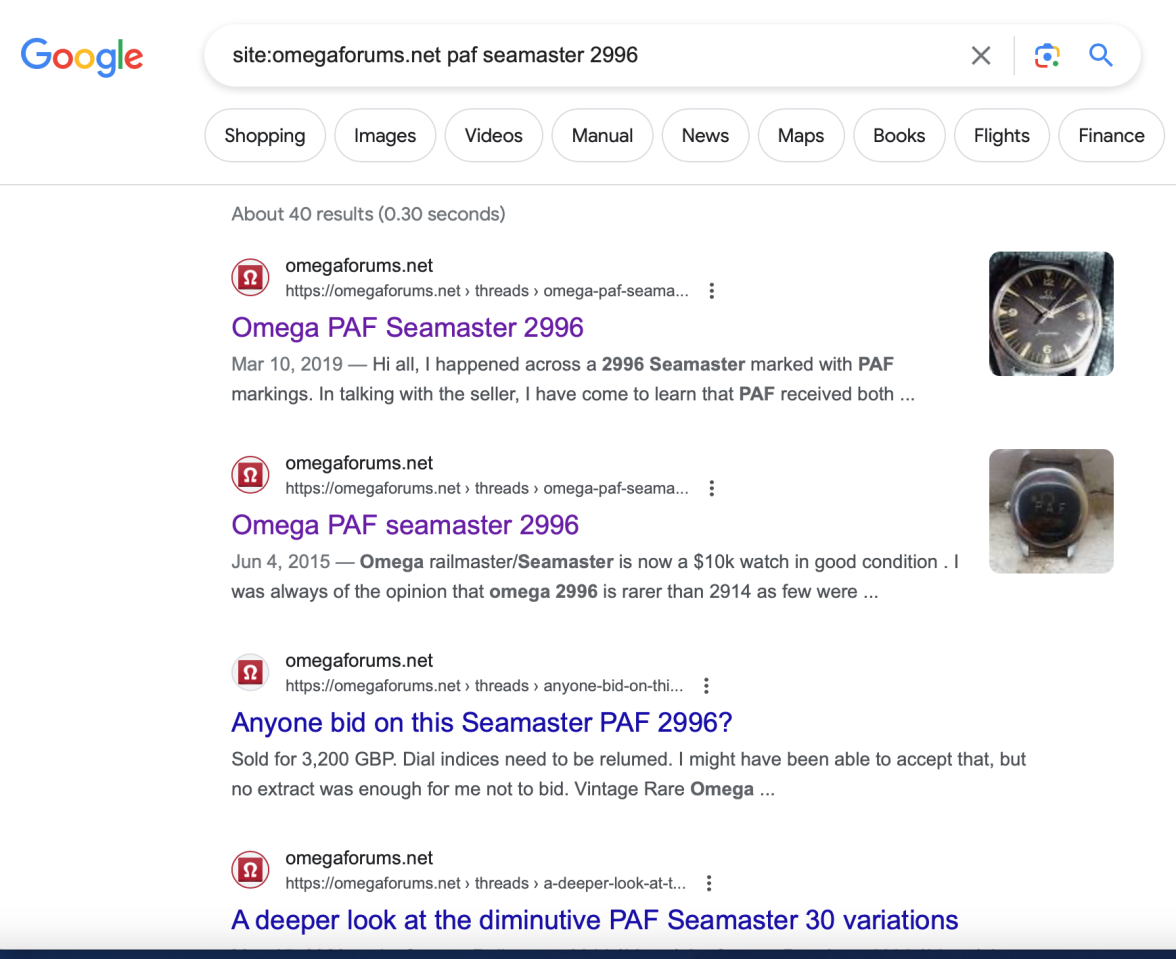The image size is (1176, 959).
Task: Open the three-dot menu on the 'Anyone bid' result
Action: pyautogui.click(x=706, y=685)
